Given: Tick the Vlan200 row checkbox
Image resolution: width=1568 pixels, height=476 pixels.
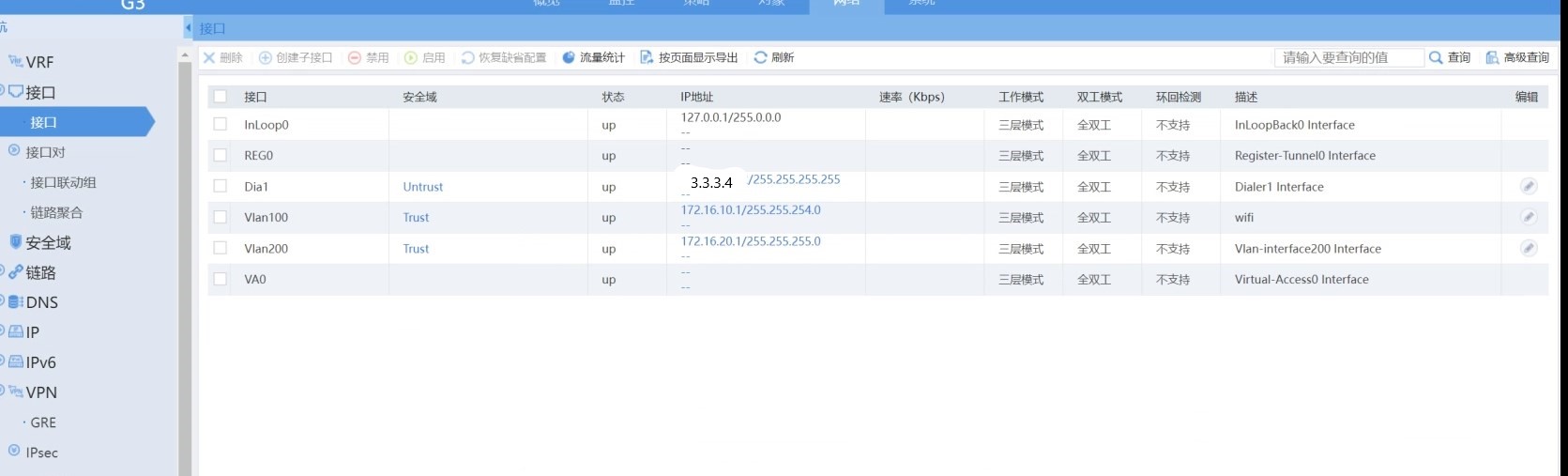Looking at the screenshot, I should click(x=221, y=248).
